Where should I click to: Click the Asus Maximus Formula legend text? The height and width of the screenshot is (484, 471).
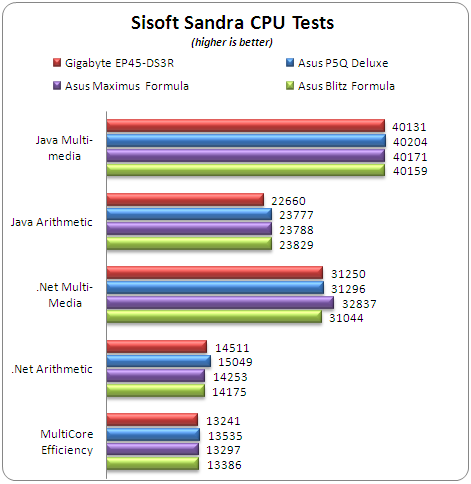127,86
